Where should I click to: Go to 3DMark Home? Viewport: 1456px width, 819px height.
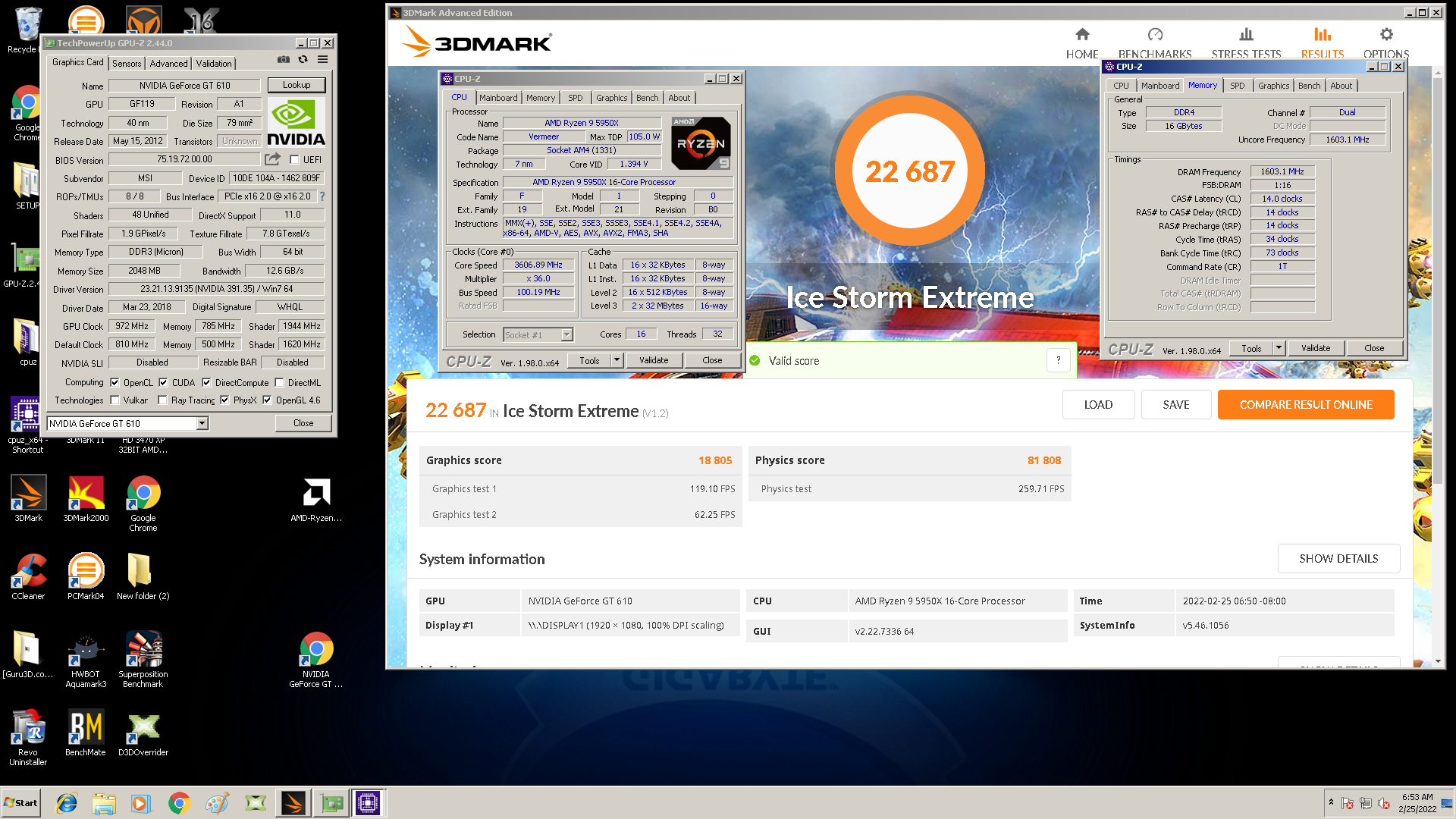point(1082,43)
